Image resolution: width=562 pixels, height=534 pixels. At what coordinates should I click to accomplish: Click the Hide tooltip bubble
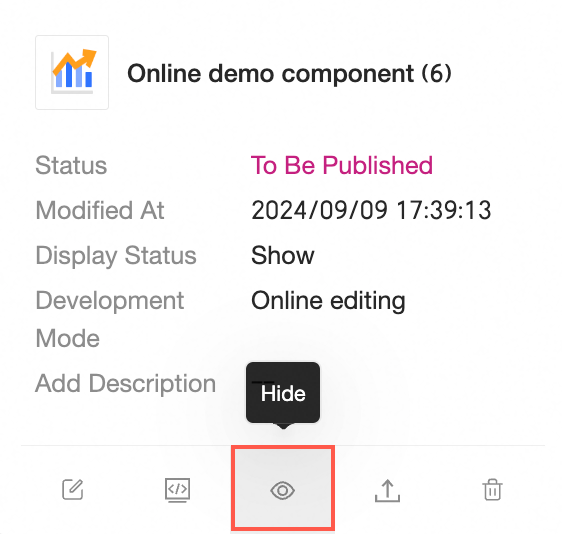tap(283, 393)
